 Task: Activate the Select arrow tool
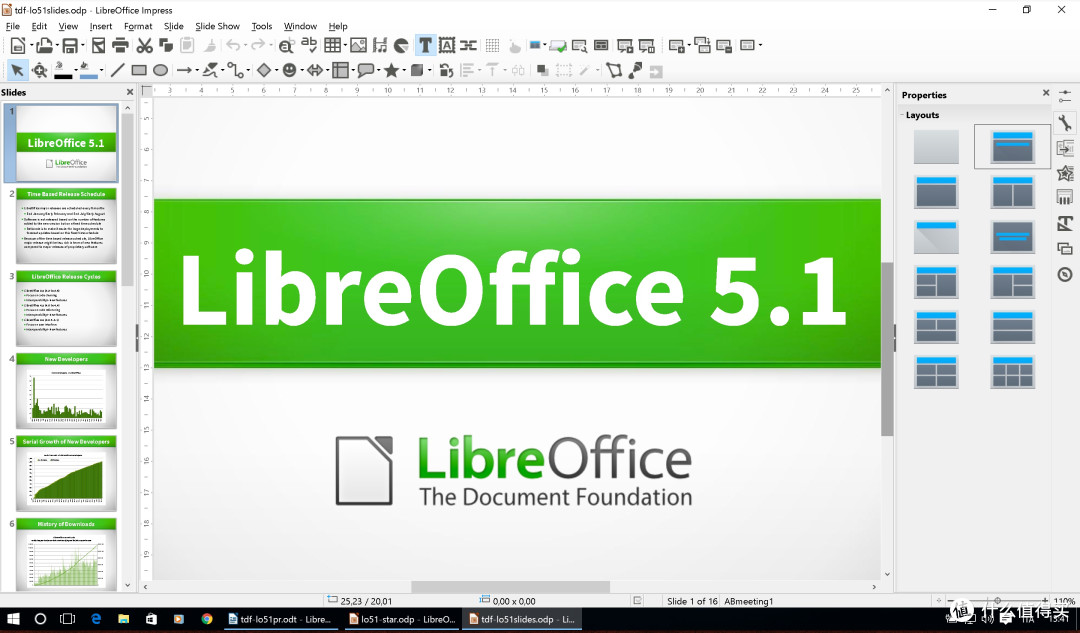click(x=17, y=70)
